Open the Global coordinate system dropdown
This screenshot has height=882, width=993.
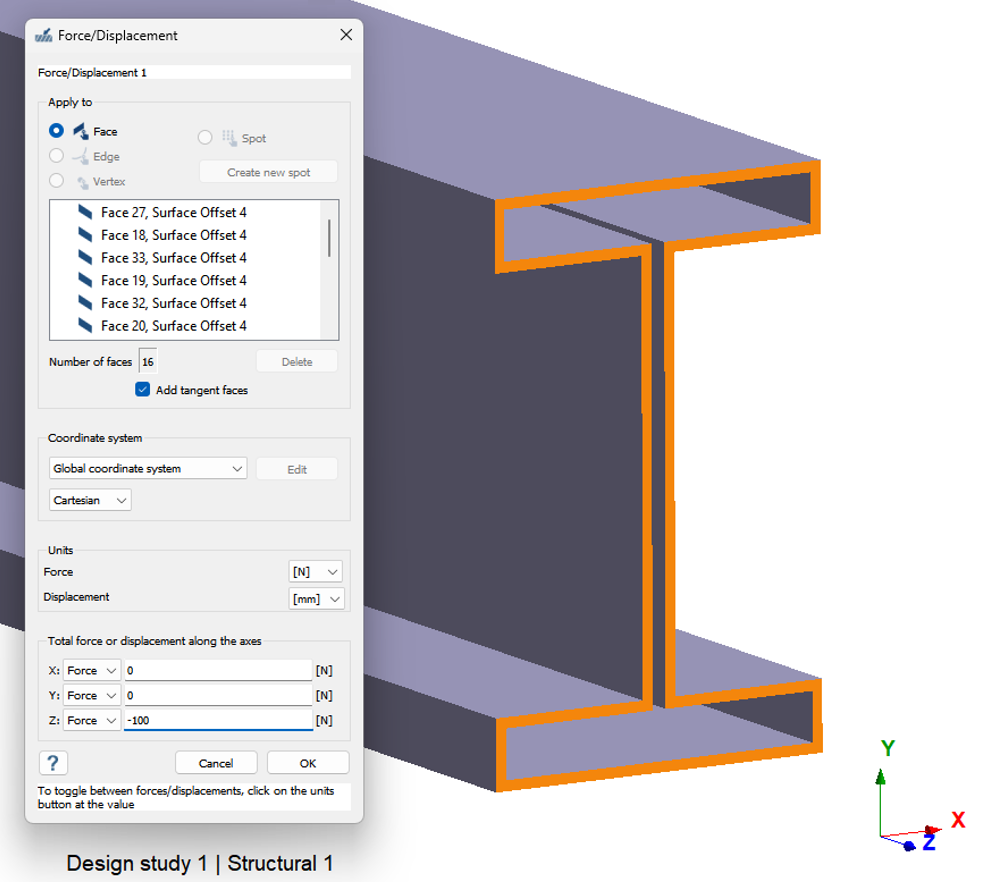point(148,468)
